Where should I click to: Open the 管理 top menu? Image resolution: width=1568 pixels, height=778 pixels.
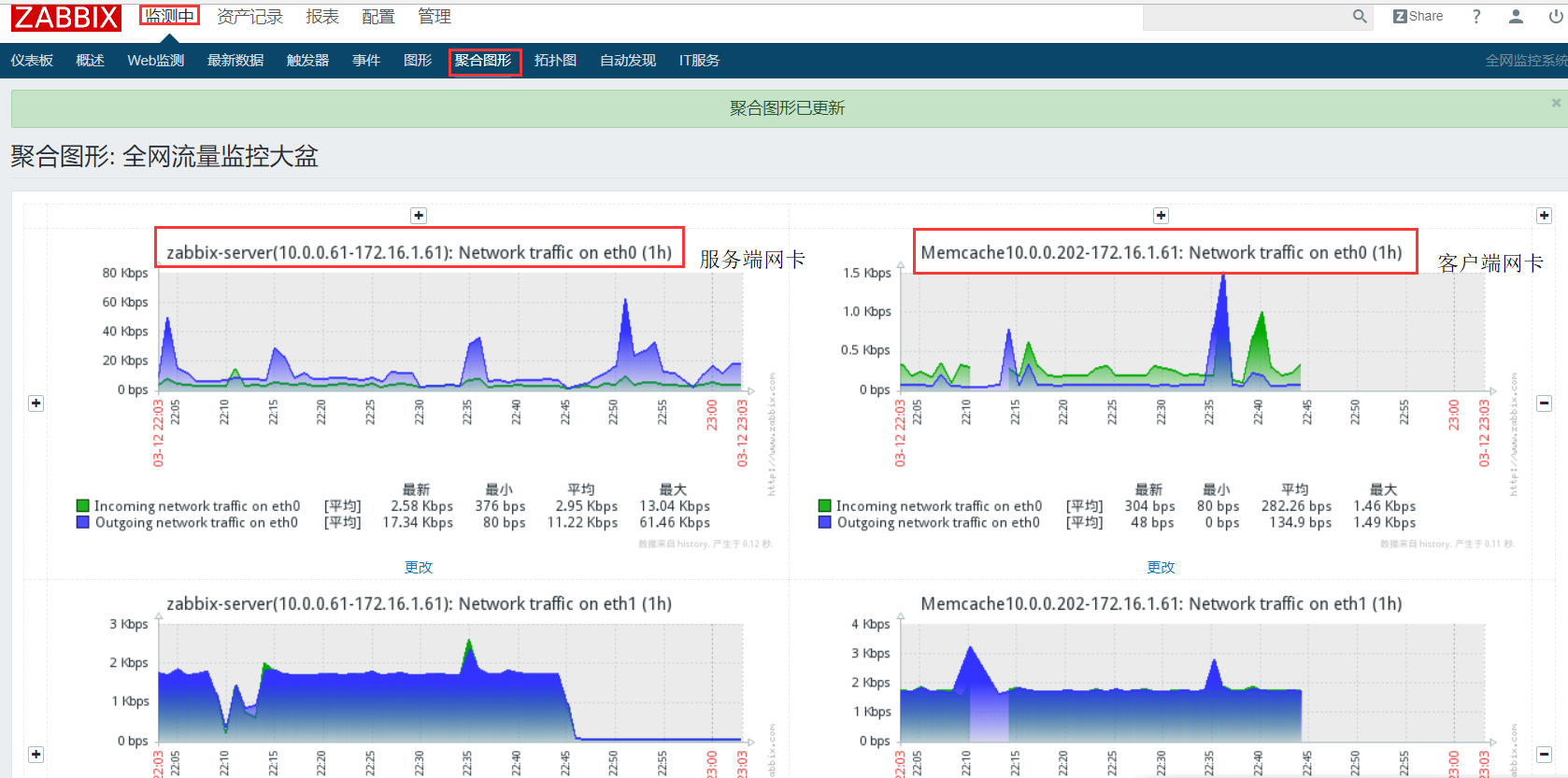434,16
